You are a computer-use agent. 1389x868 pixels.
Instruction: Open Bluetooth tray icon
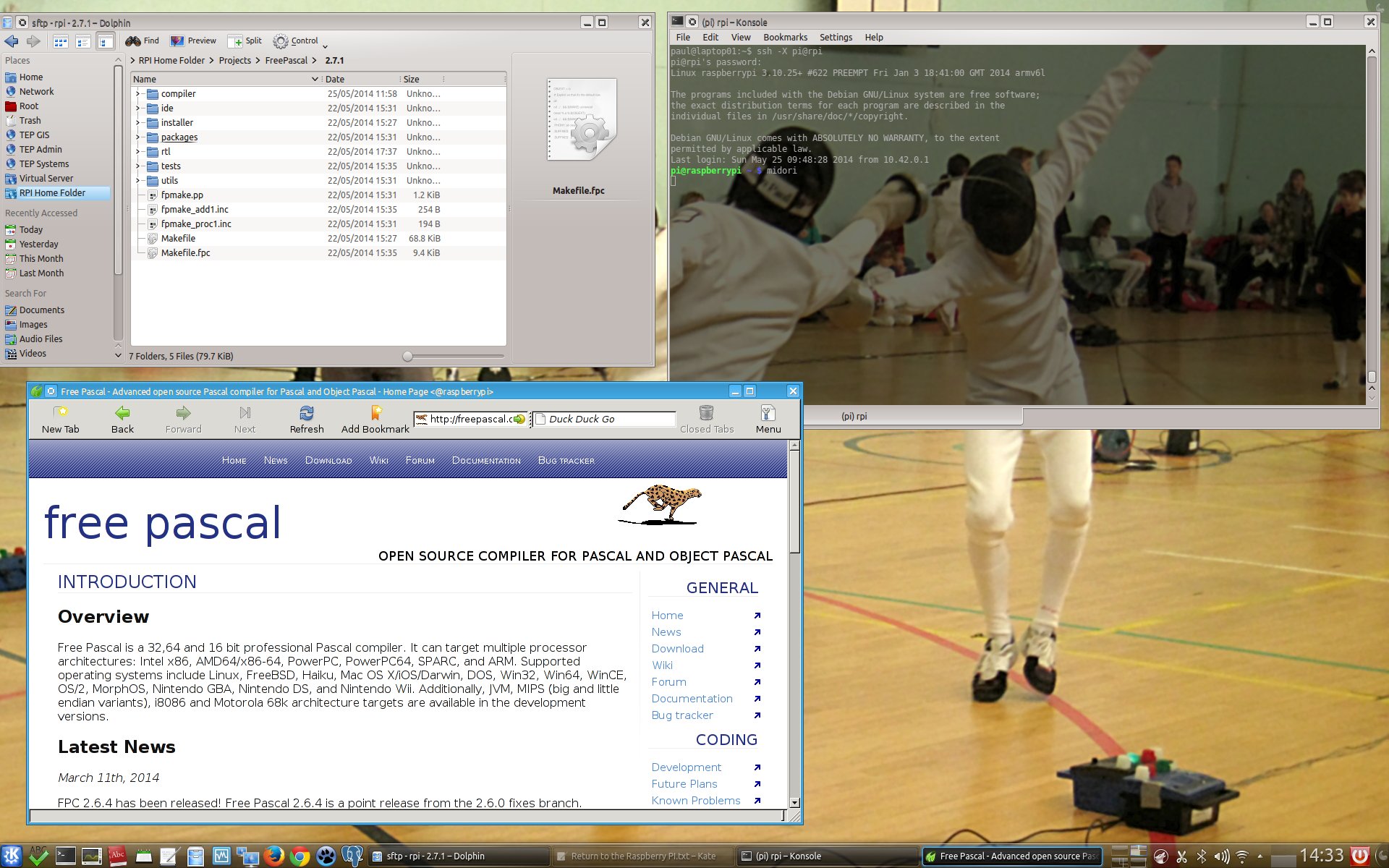tap(1202, 856)
